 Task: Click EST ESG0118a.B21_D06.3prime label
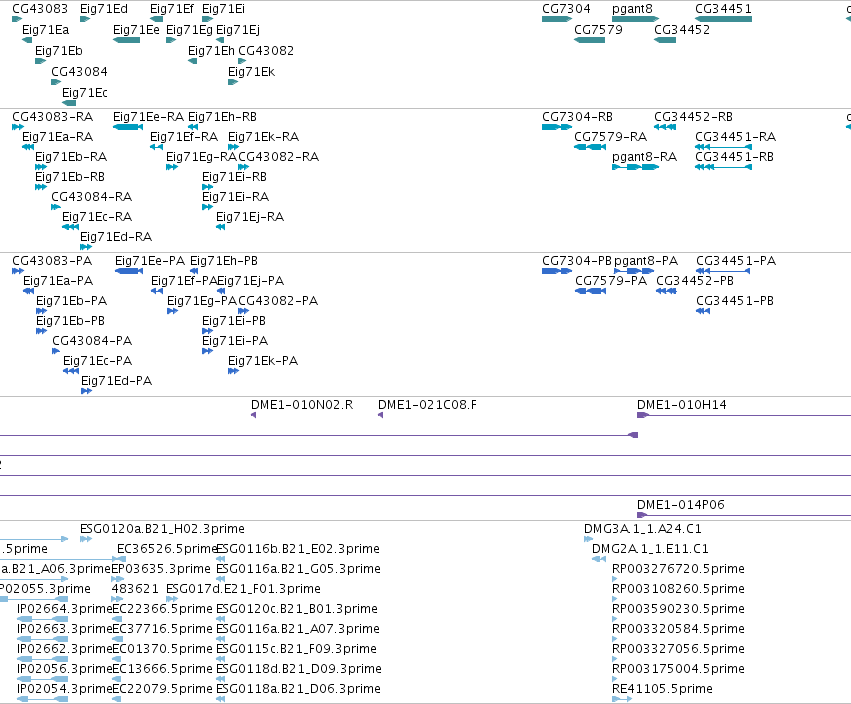299,689
